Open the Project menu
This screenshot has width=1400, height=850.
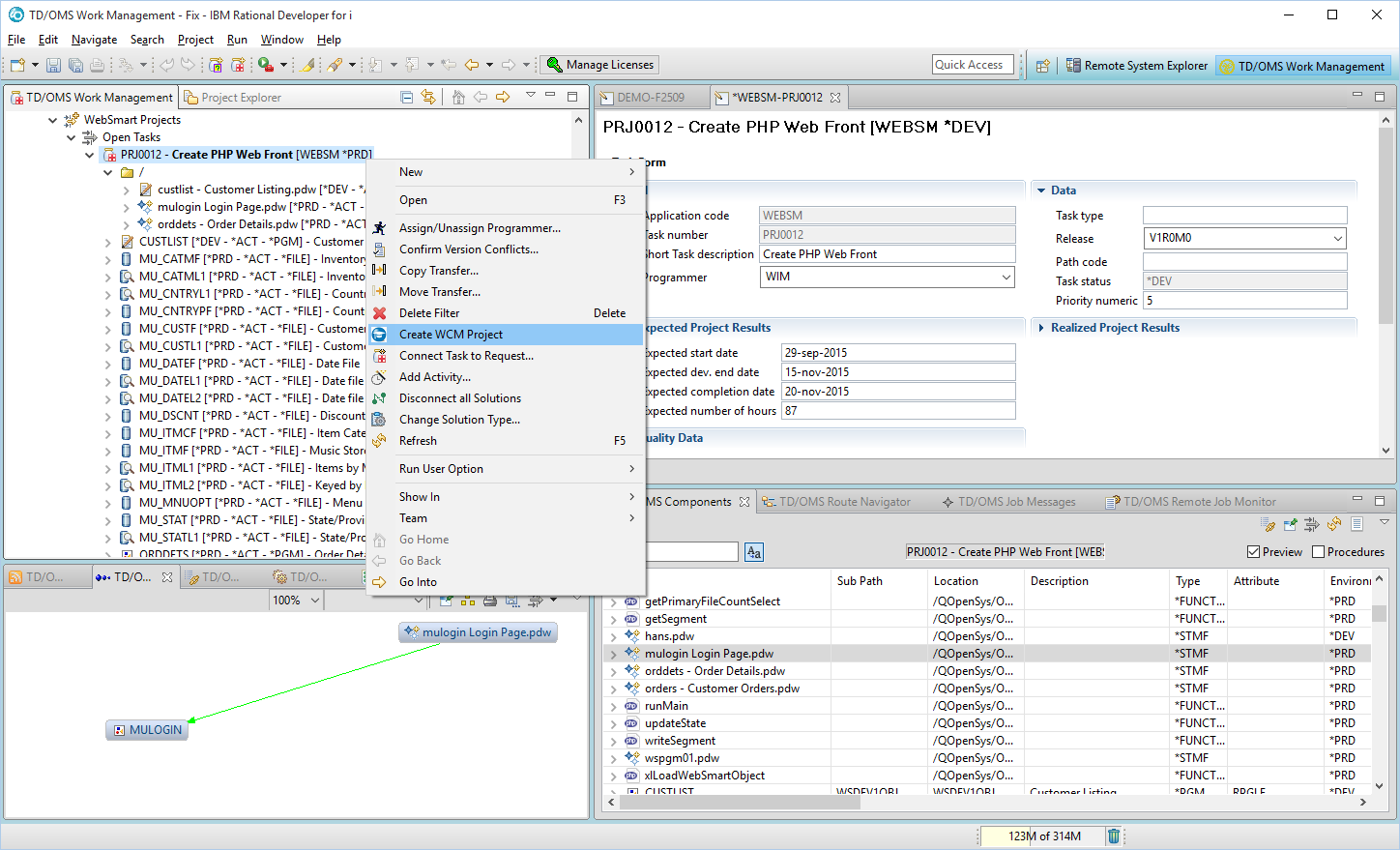[195, 40]
